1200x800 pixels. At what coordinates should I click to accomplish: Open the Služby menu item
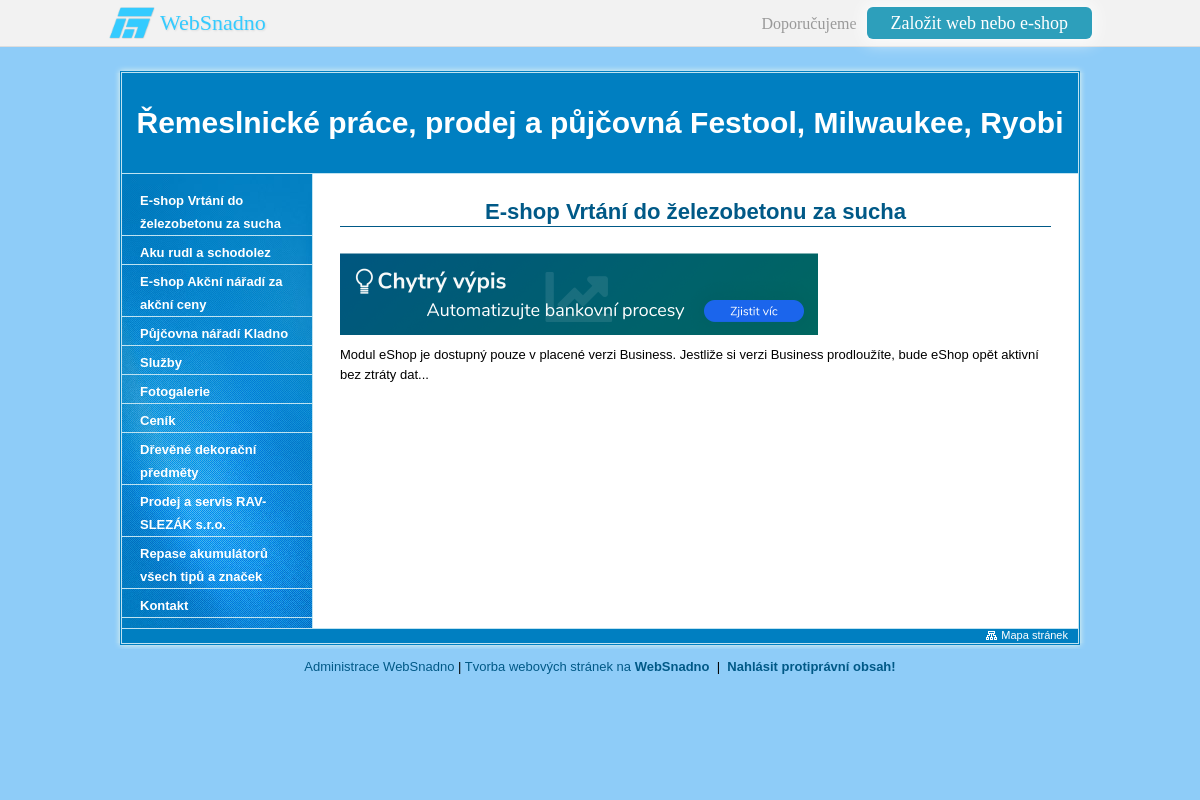[x=217, y=362]
